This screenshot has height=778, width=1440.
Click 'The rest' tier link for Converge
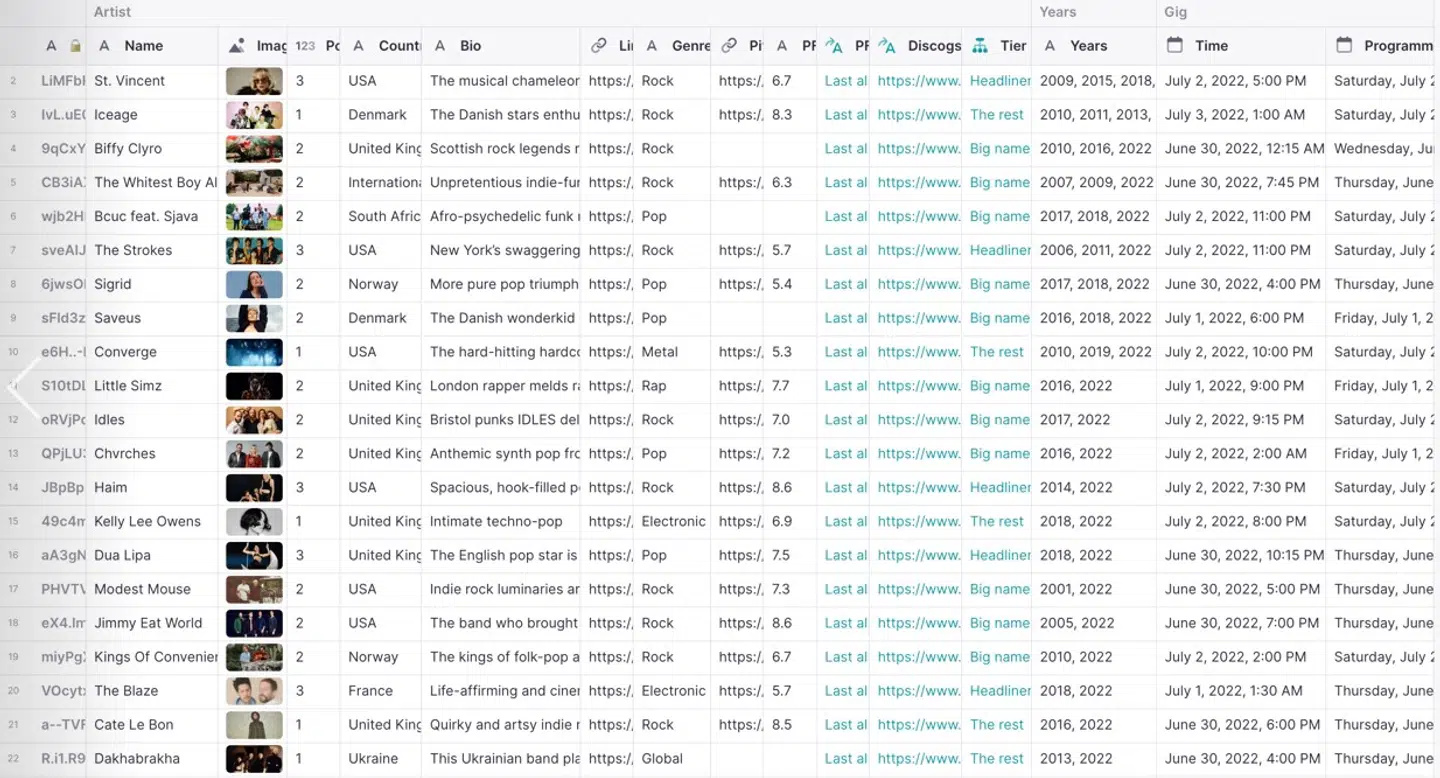(x=996, y=352)
